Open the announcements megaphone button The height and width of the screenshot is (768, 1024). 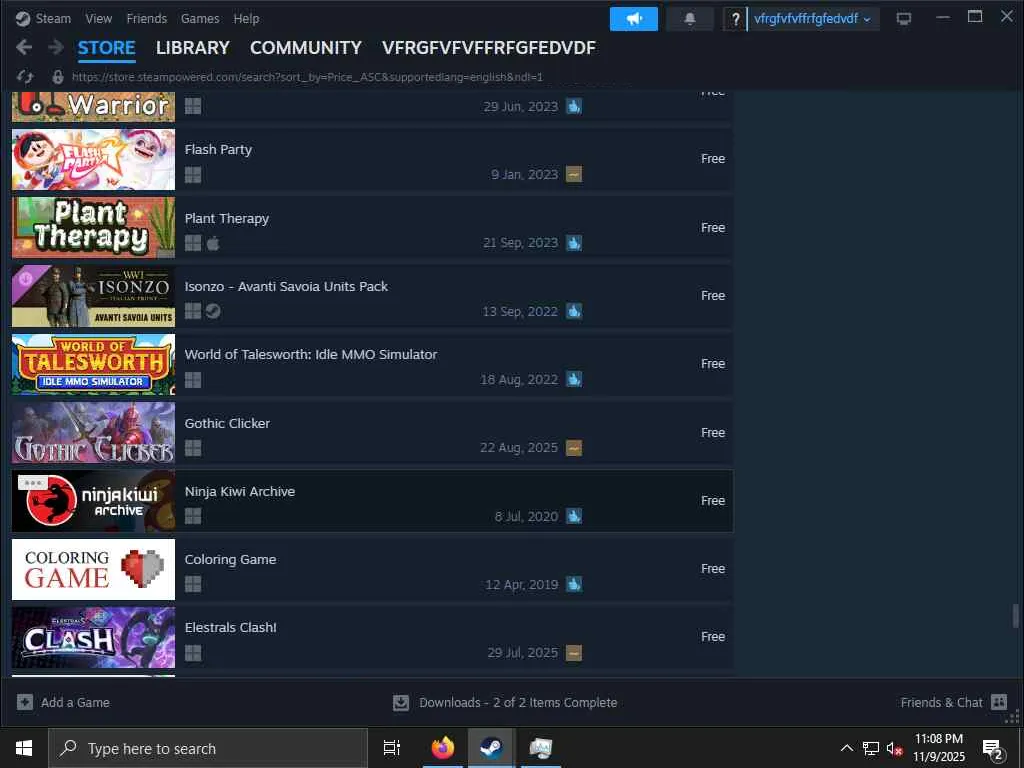pyautogui.click(x=633, y=19)
